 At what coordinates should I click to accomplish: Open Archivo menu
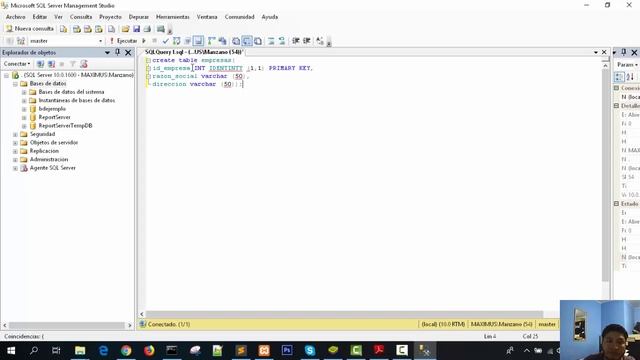pyautogui.click(x=16, y=17)
